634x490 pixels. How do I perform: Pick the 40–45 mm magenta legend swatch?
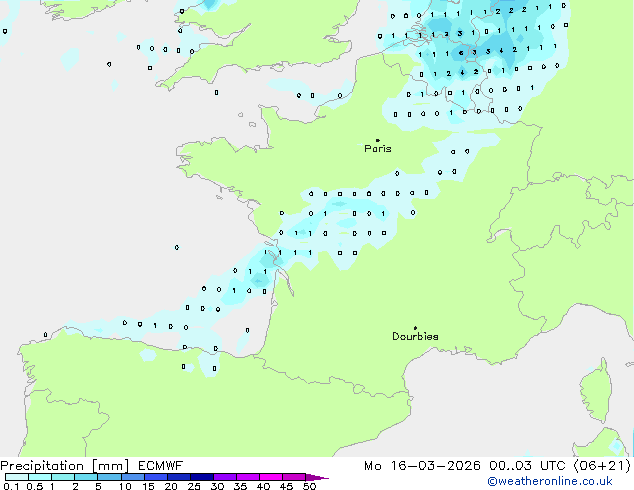(271, 477)
